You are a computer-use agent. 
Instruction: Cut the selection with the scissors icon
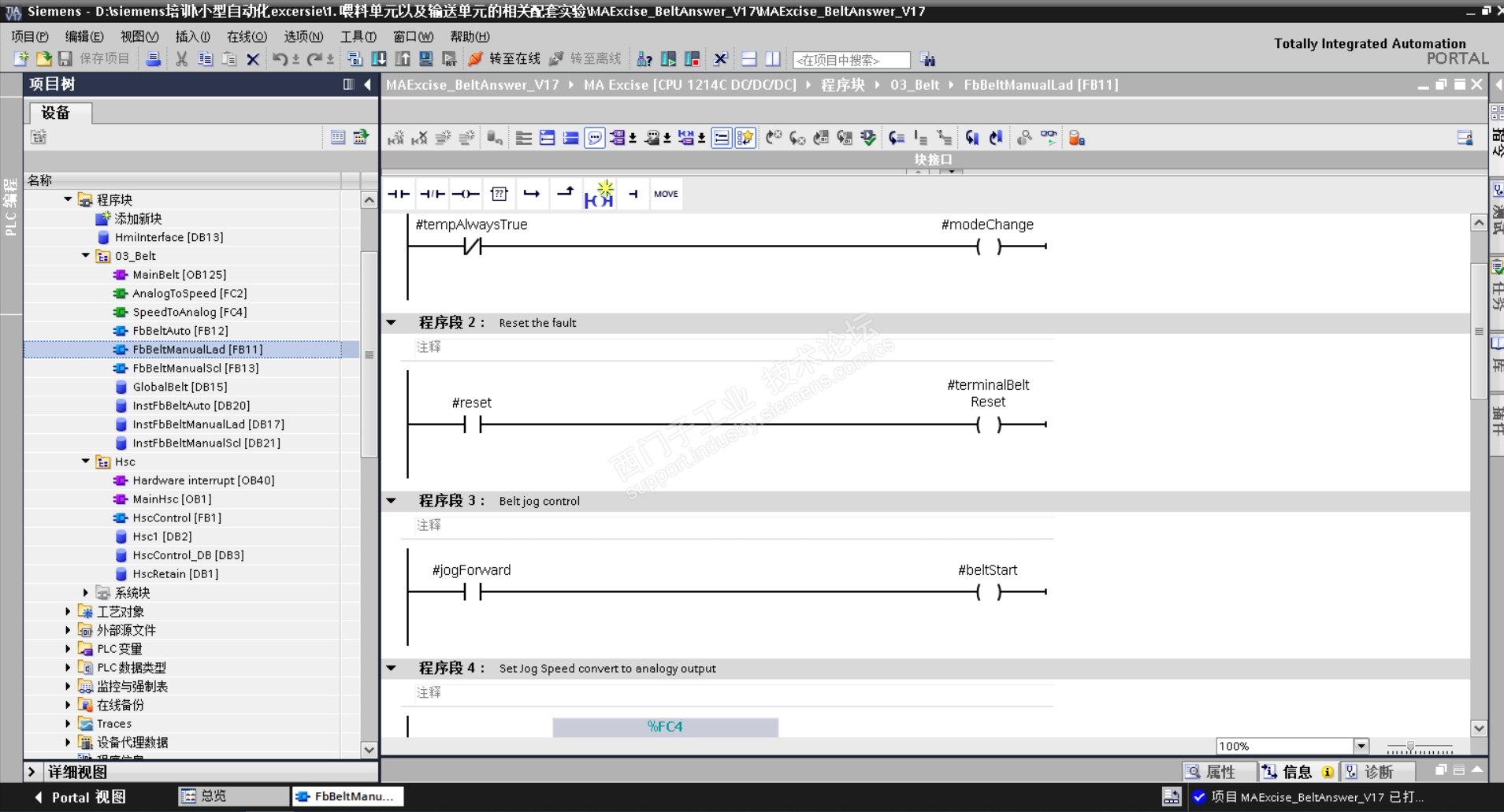181,59
